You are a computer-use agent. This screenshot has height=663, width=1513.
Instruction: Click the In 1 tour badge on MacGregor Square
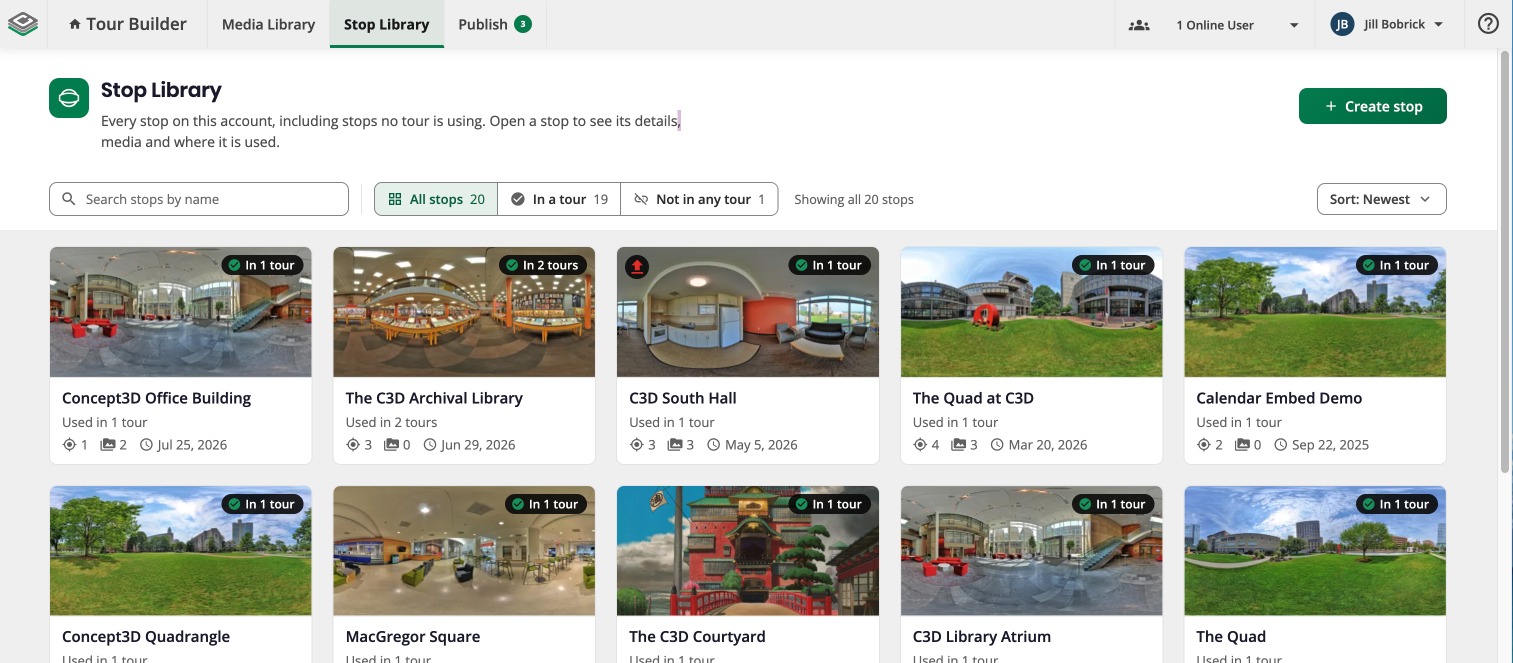click(546, 504)
